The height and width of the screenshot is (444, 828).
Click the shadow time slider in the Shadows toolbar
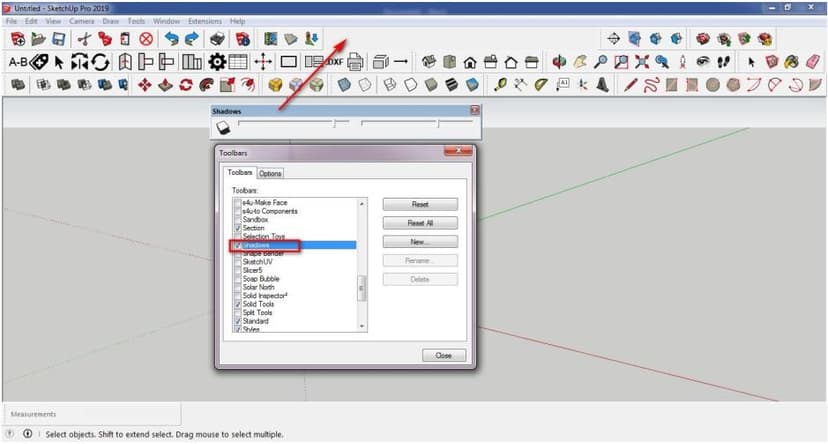tap(416, 123)
